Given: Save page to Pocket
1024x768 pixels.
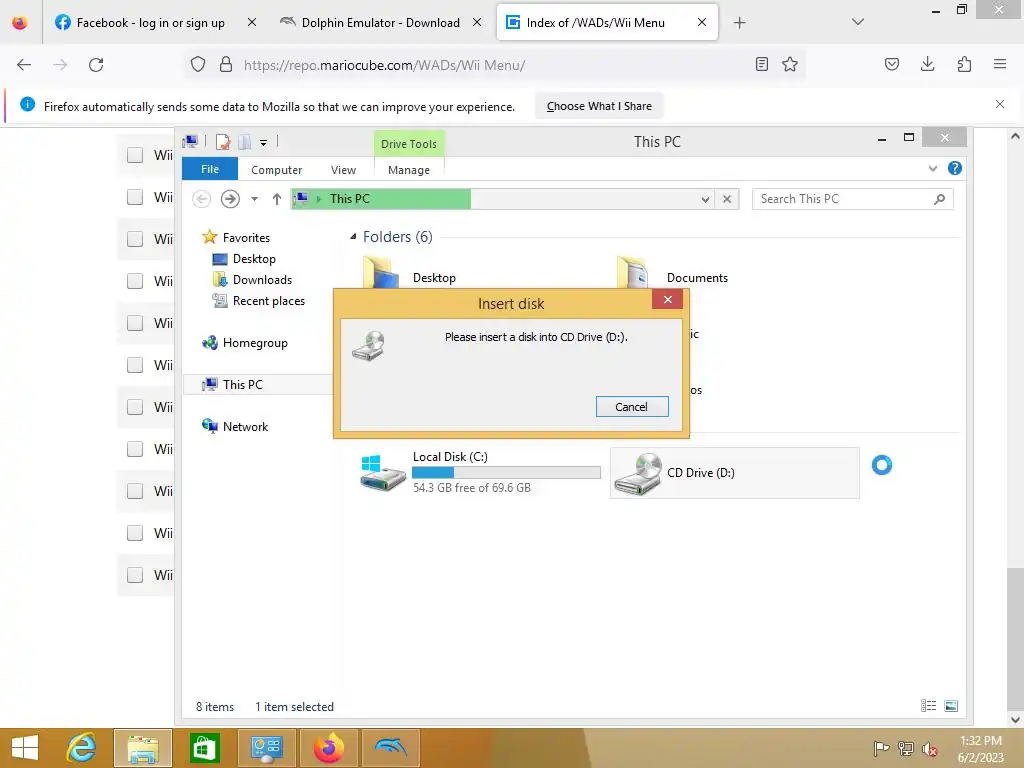Looking at the screenshot, I should tap(891, 64).
